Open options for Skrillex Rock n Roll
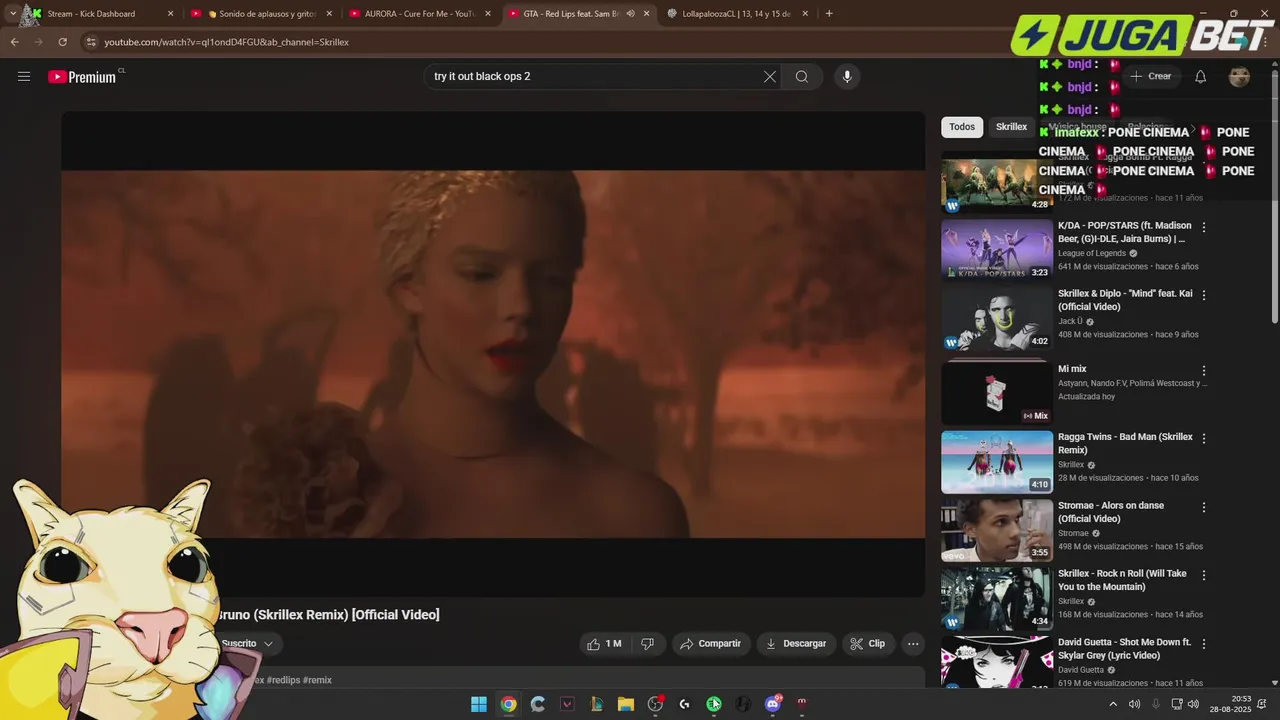 [x=1204, y=576]
